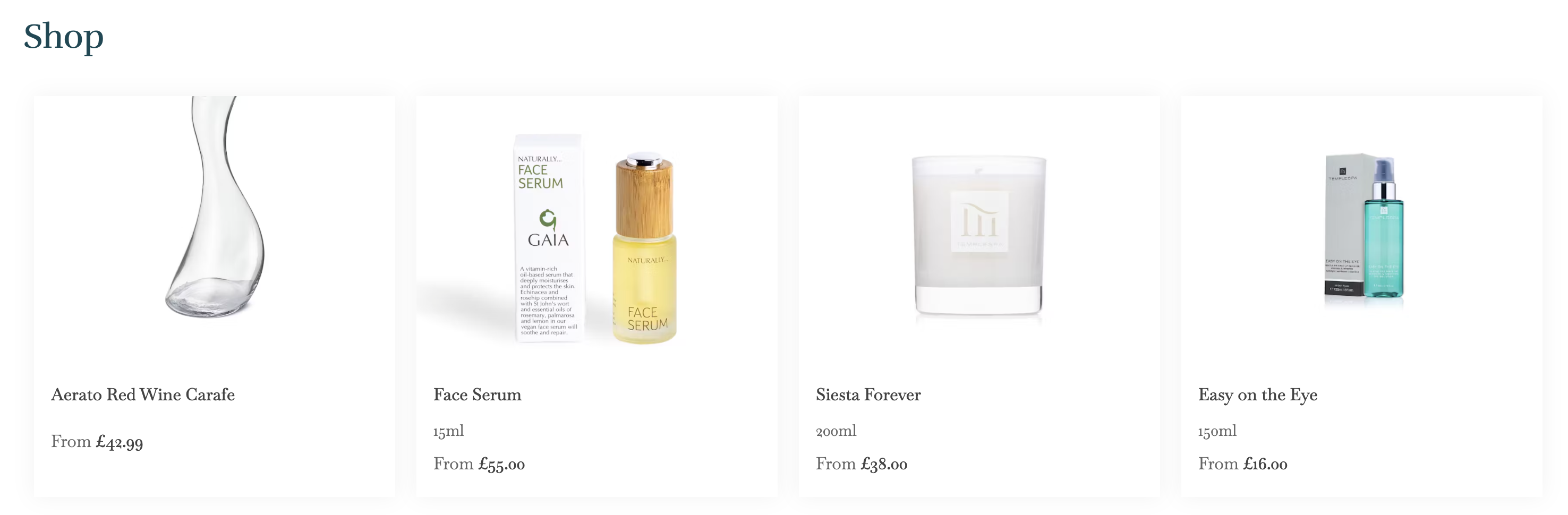Click the 15ml size label

(449, 431)
